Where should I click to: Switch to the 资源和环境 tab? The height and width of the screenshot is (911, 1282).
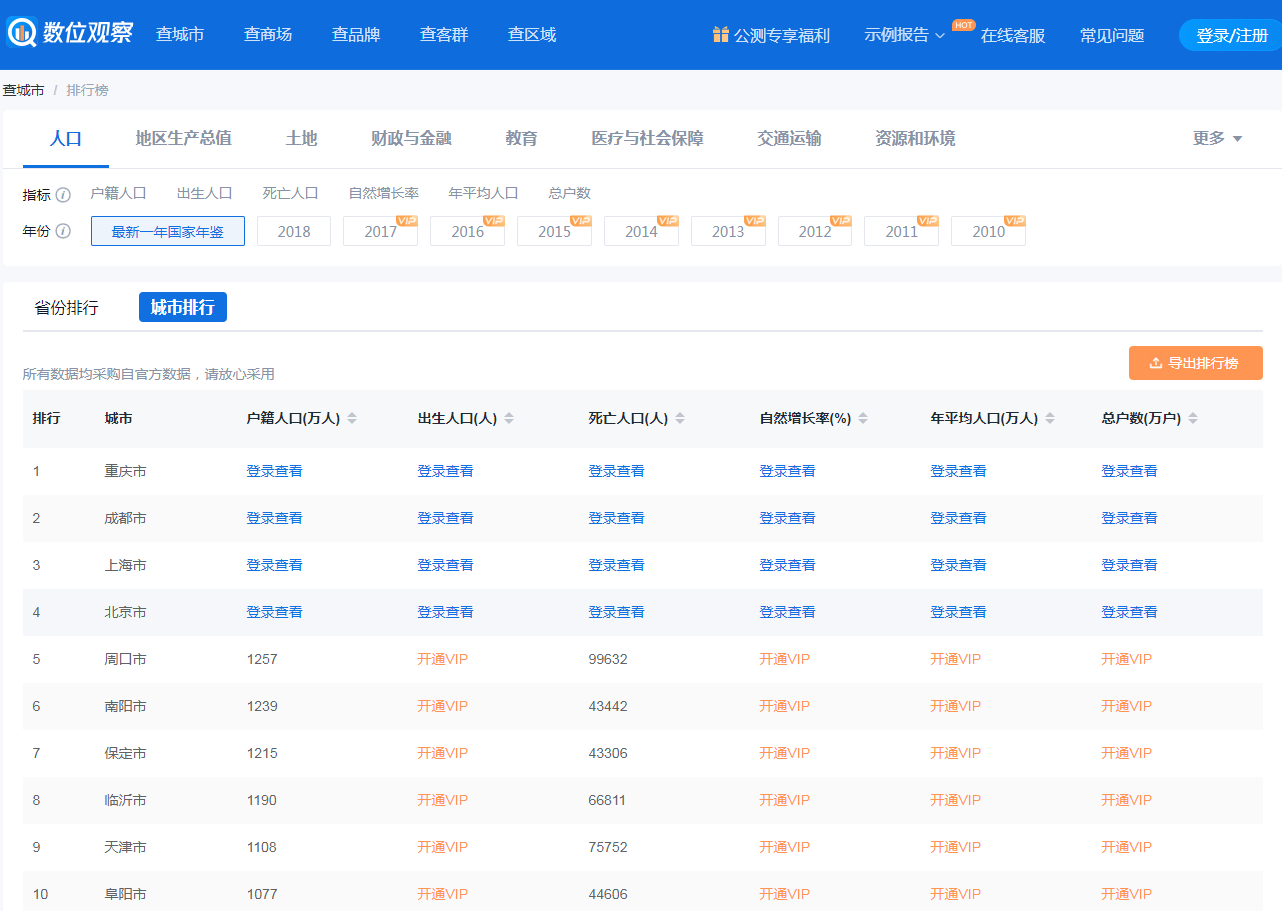coord(915,138)
